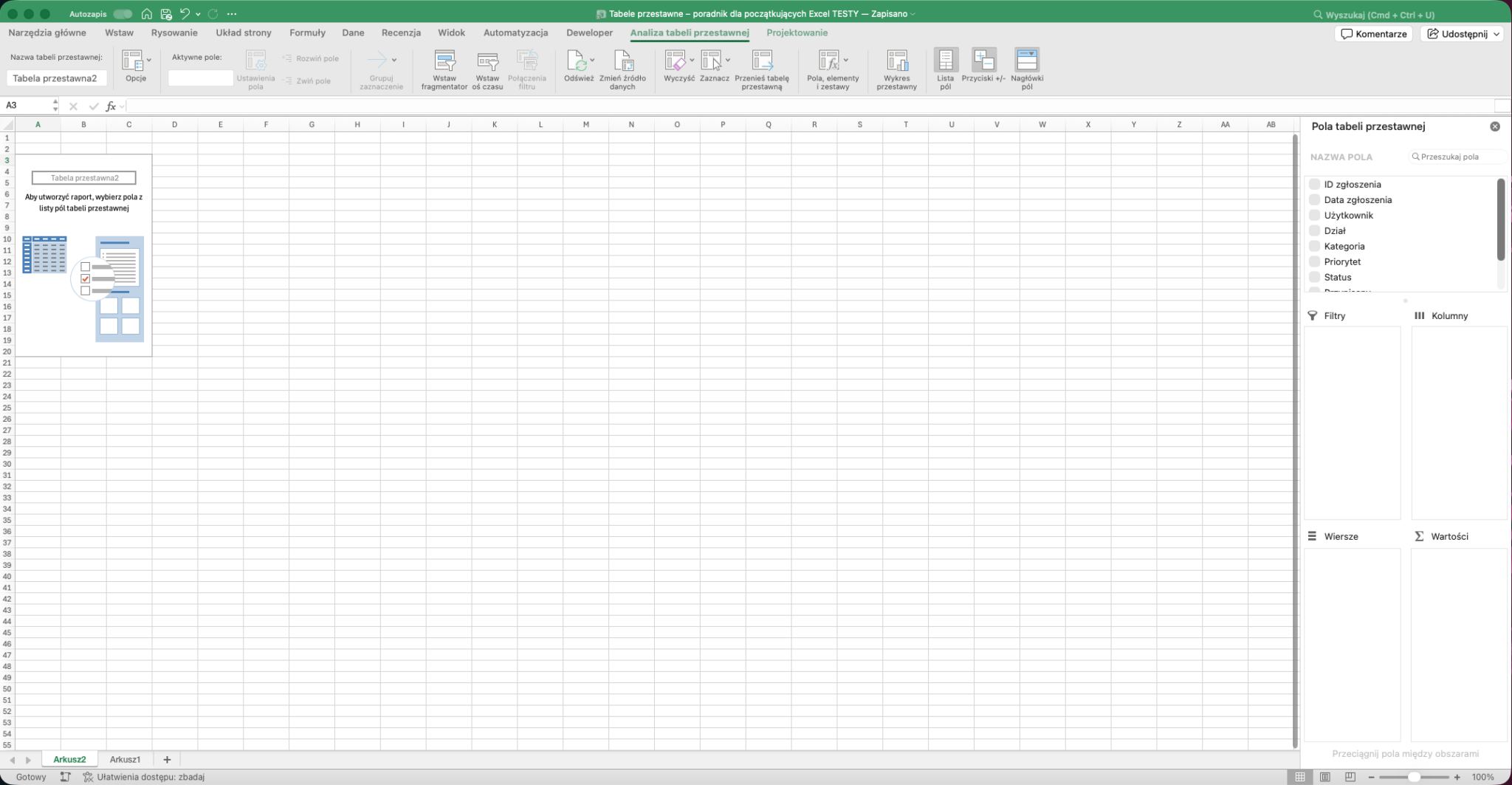Check the Kategoria field

click(1314, 246)
